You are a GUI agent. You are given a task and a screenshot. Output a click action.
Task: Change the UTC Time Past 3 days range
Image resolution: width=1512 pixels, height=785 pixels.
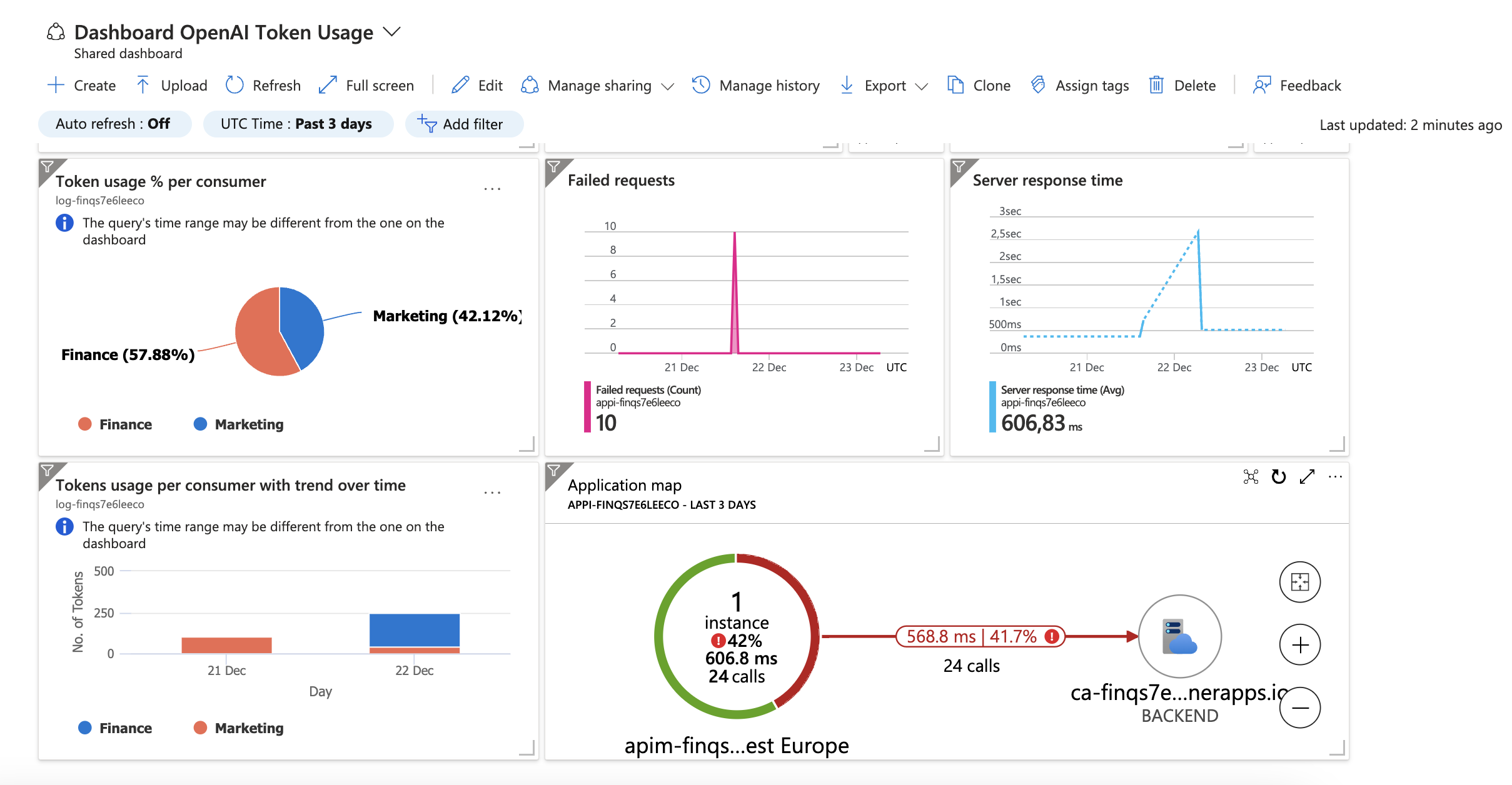297,124
